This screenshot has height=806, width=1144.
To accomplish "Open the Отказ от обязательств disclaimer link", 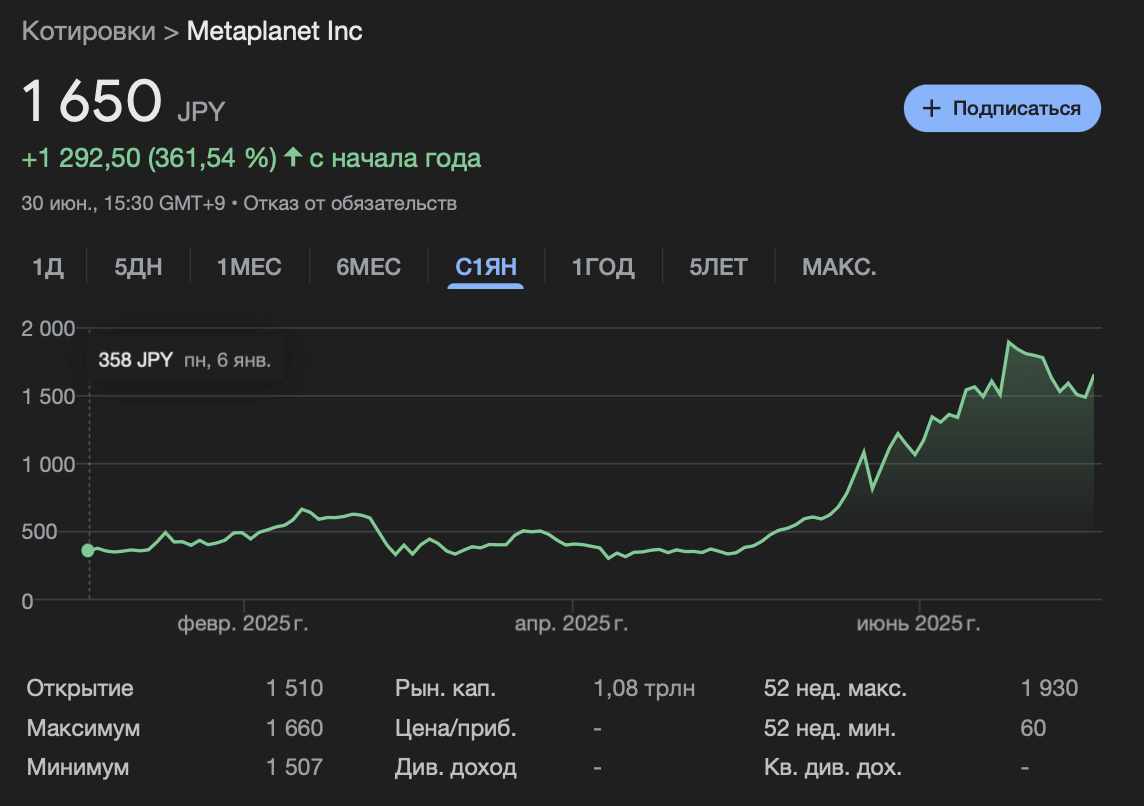I will 350,203.
